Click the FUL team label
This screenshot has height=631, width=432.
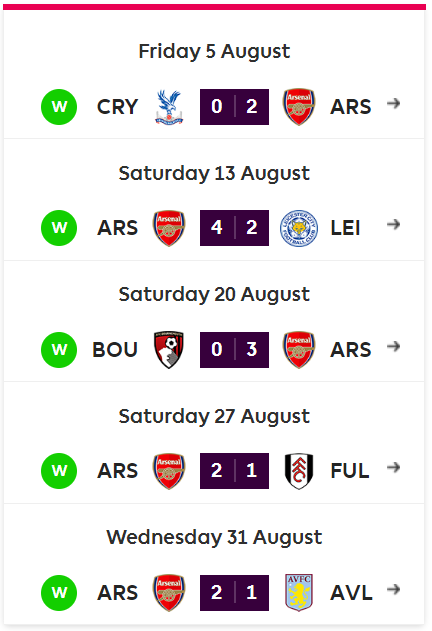pos(350,471)
